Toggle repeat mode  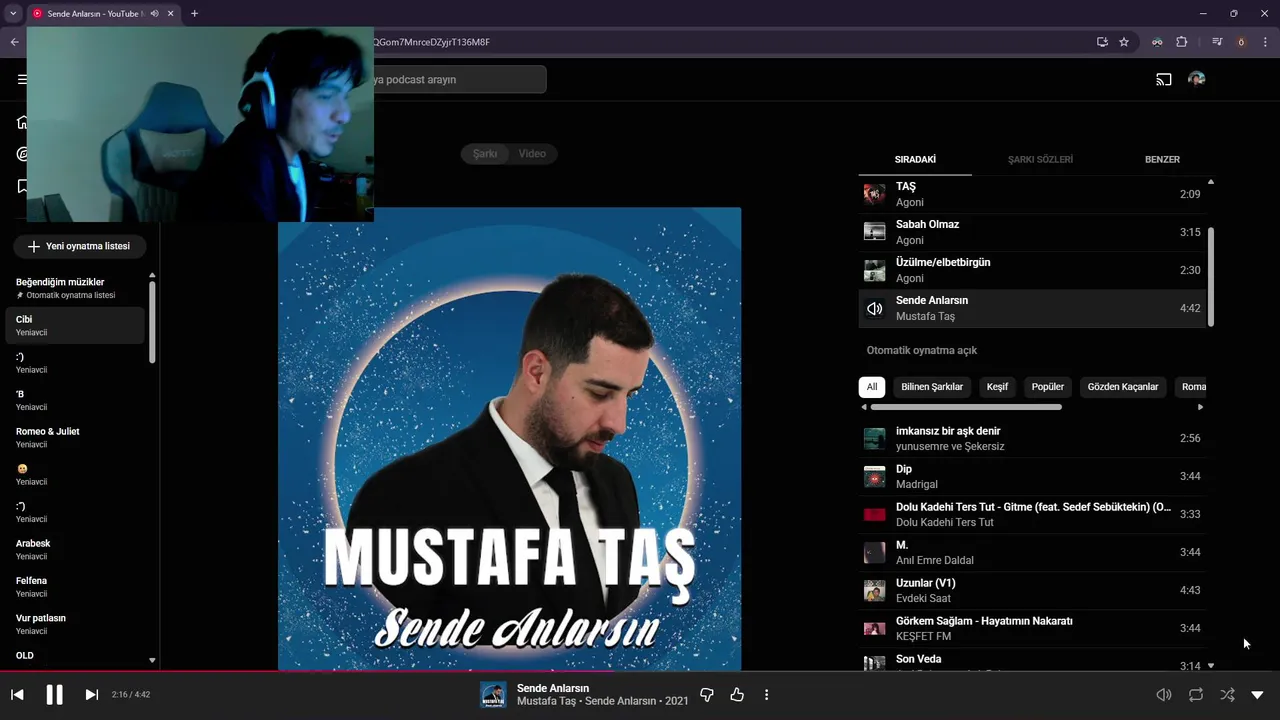click(1196, 695)
